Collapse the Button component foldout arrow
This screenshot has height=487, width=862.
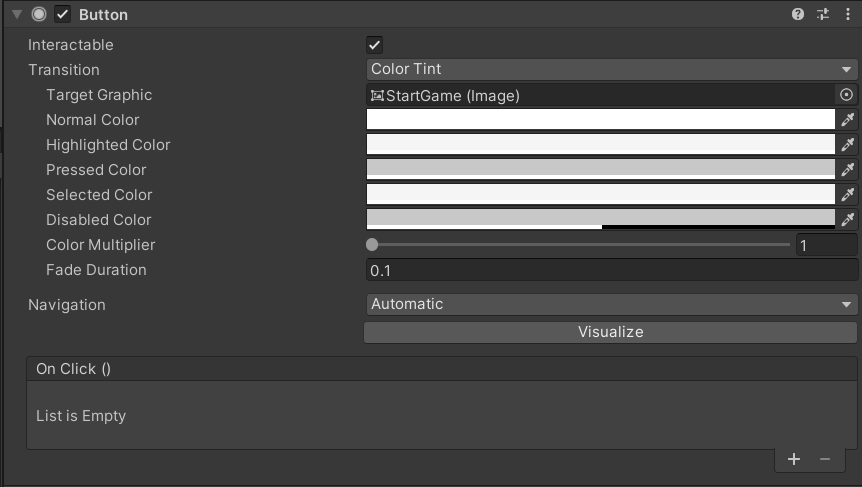coord(17,14)
